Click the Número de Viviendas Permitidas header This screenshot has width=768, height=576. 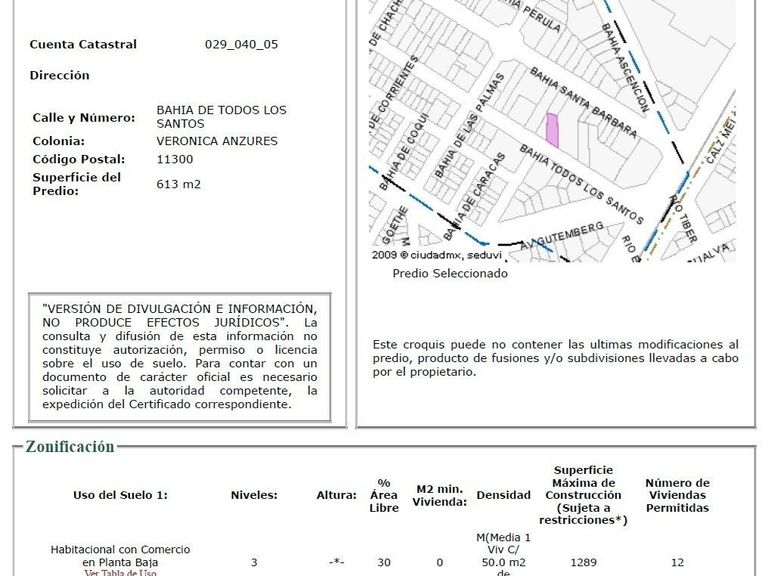(x=677, y=495)
